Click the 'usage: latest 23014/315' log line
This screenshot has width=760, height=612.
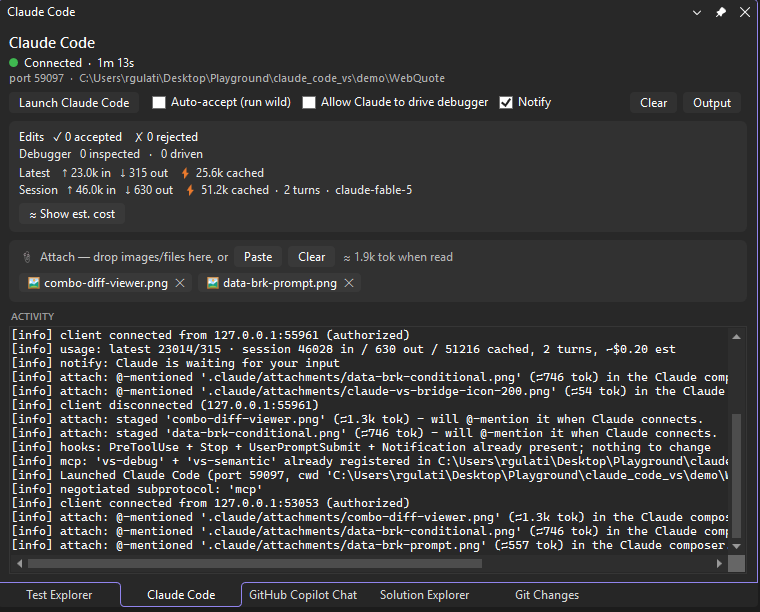point(343,349)
